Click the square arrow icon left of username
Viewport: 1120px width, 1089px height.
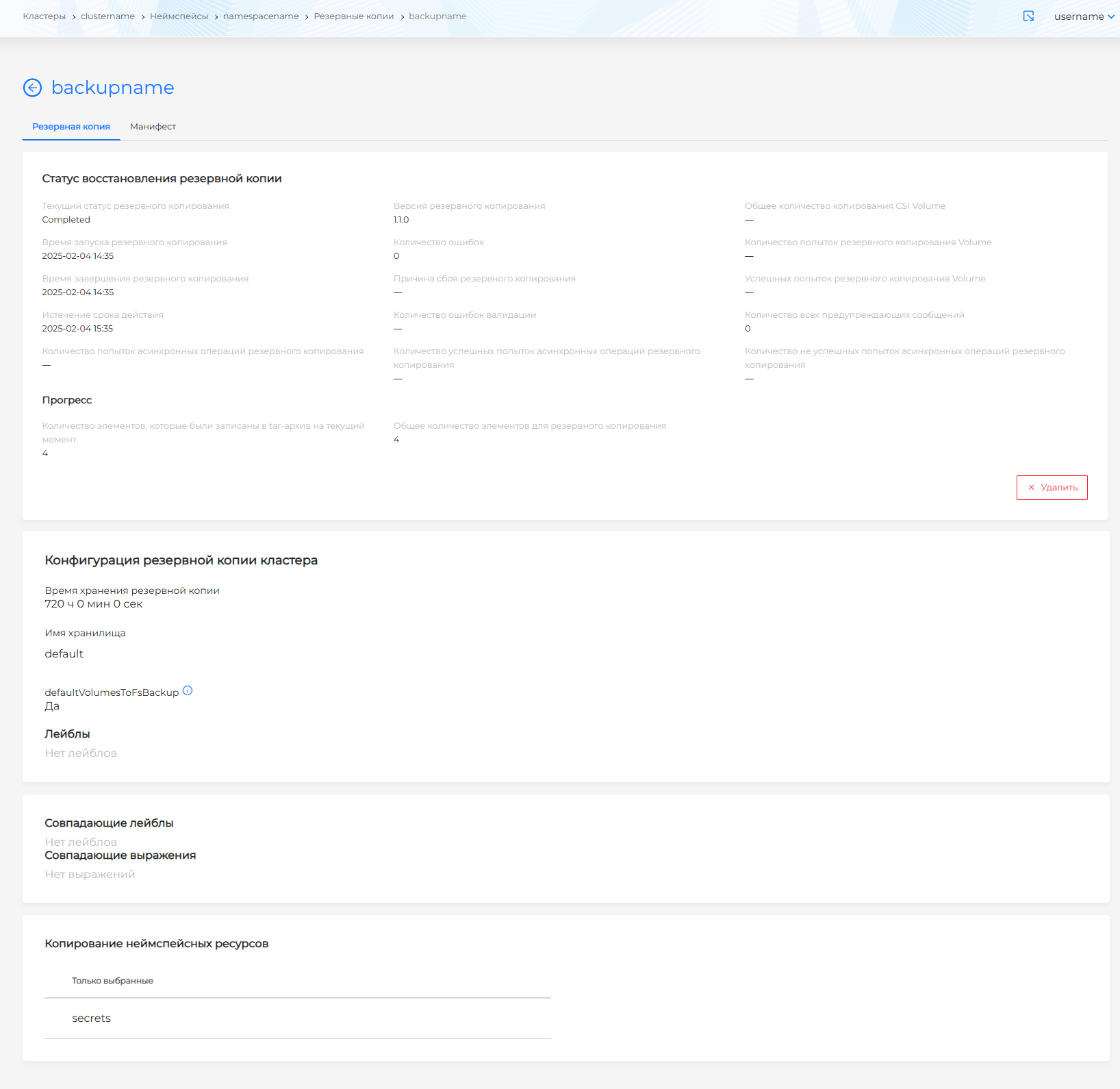1028,16
